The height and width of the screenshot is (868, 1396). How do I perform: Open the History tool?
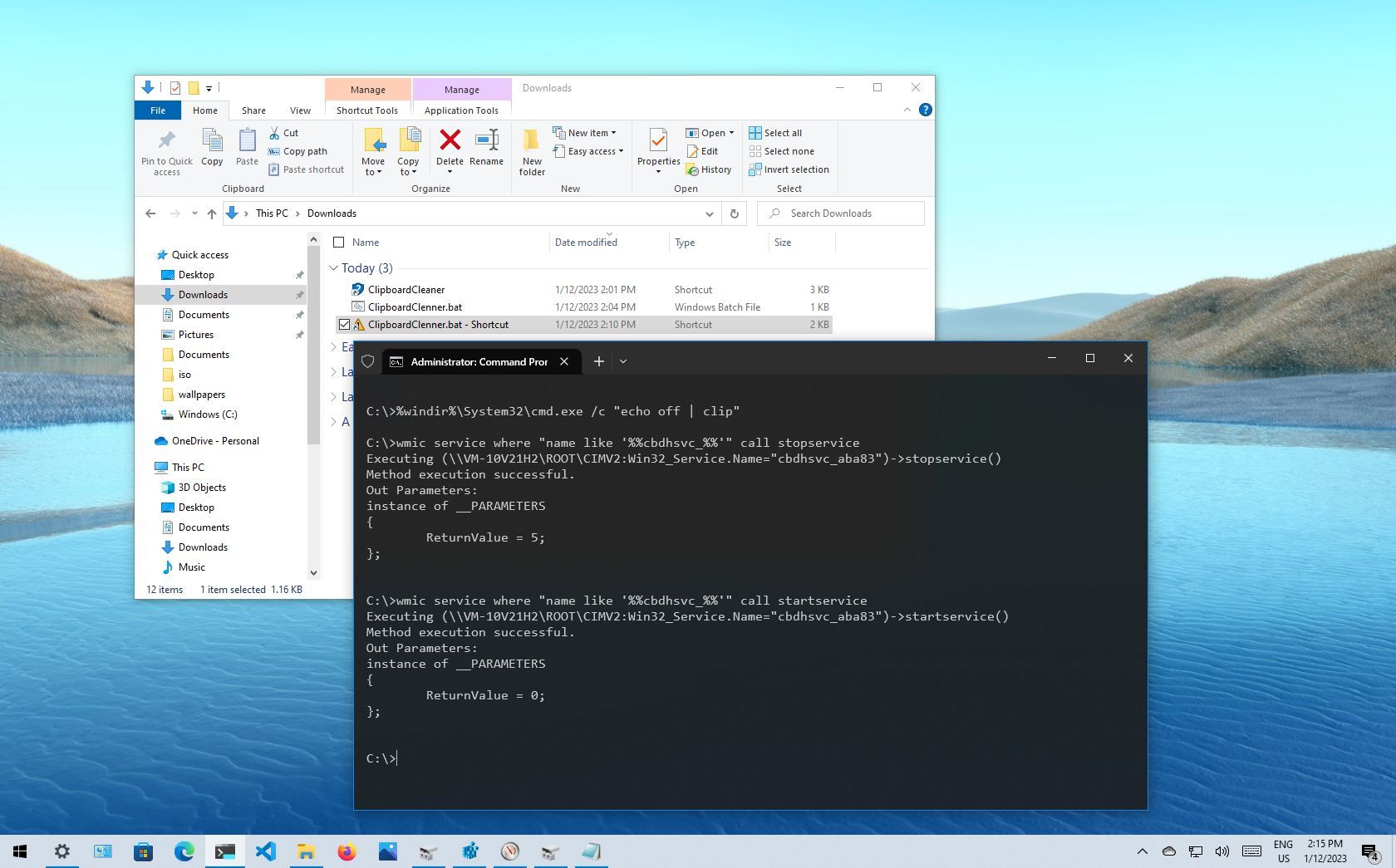pos(710,169)
